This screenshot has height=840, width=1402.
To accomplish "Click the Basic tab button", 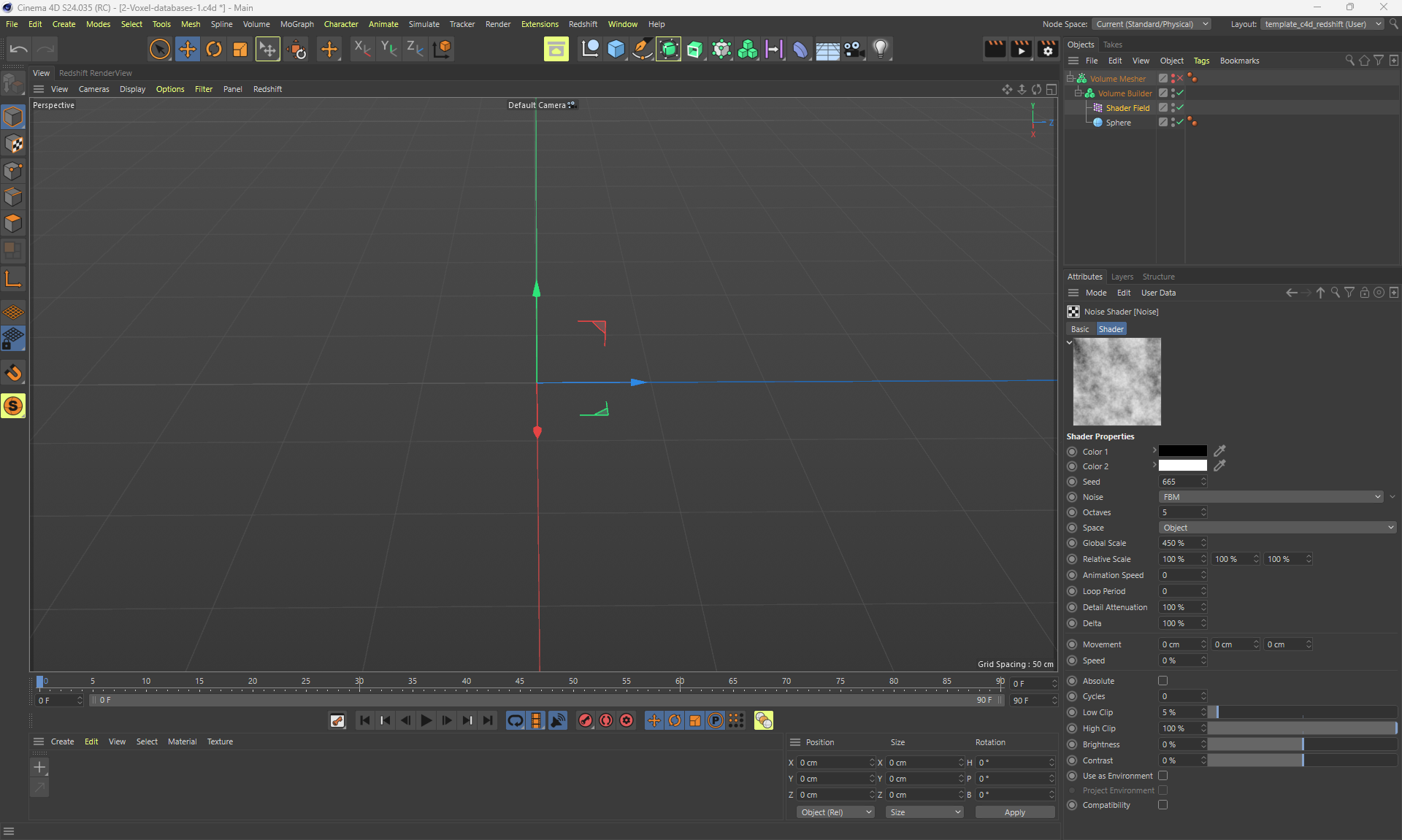I will click(1080, 329).
